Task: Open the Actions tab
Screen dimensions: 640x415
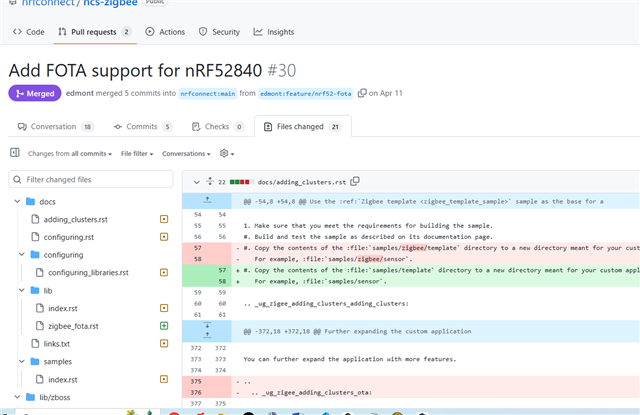Action: coord(165,32)
